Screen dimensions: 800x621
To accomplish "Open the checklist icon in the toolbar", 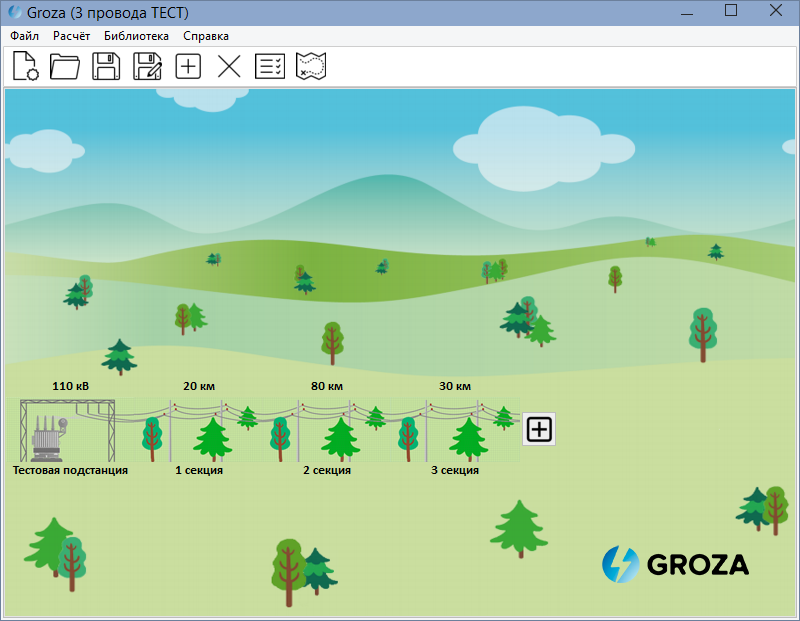I will (x=270, y=67).
